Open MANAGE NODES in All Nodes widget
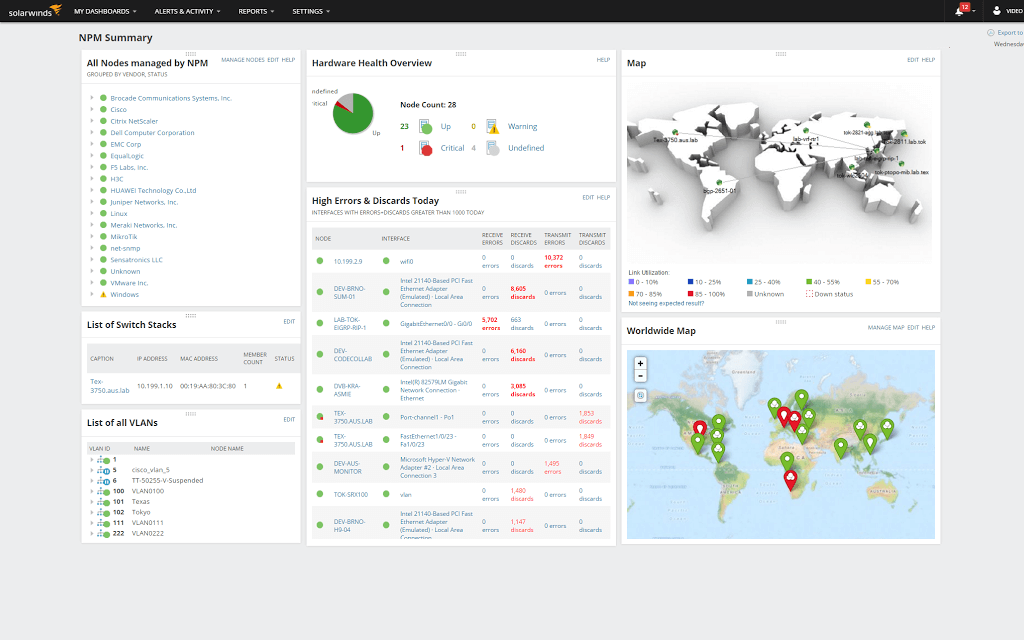 (x=242, y=60)
